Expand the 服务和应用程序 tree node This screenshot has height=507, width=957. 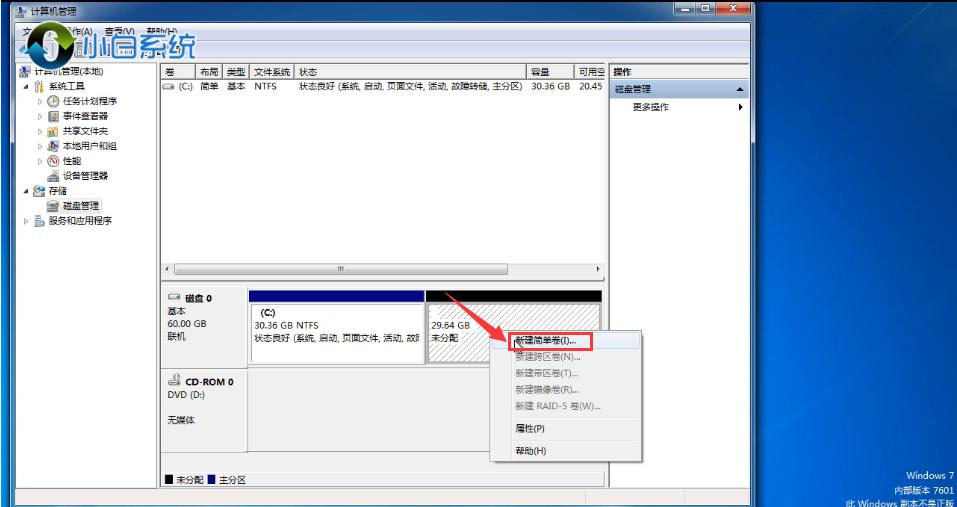[x=26, y=221]
